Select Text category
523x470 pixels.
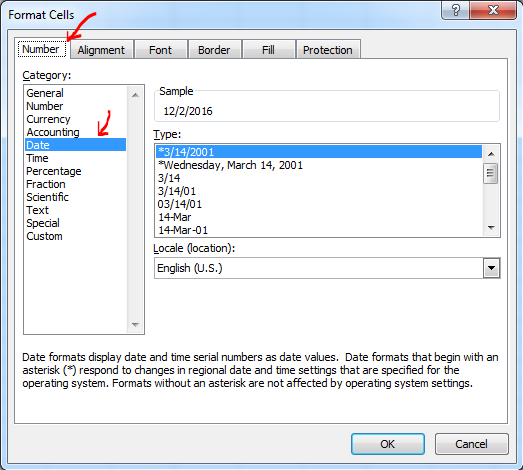76,210
